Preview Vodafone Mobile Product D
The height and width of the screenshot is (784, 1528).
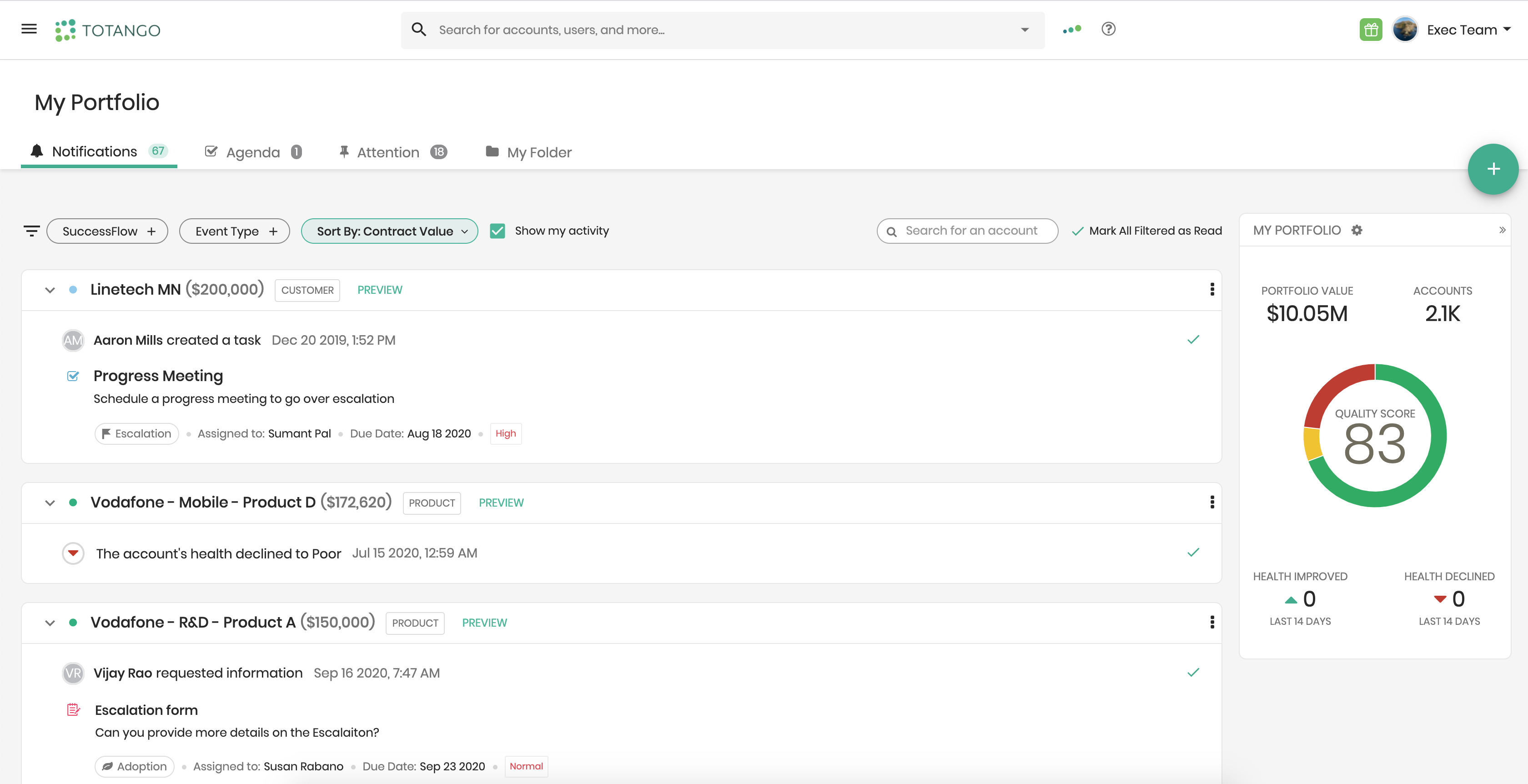click(501, 503)
